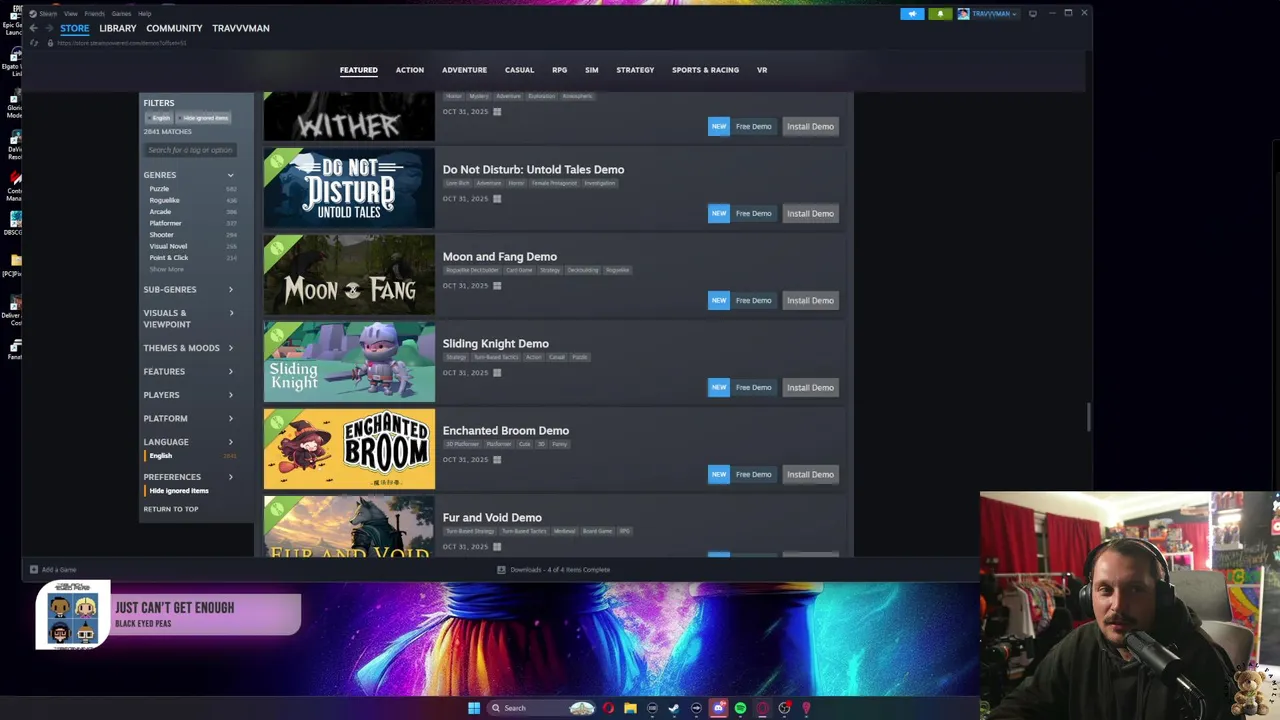Screen dimensions: 1280x720
Task: Click the Epic Games Launcher desktop icon
Action: 14,20
